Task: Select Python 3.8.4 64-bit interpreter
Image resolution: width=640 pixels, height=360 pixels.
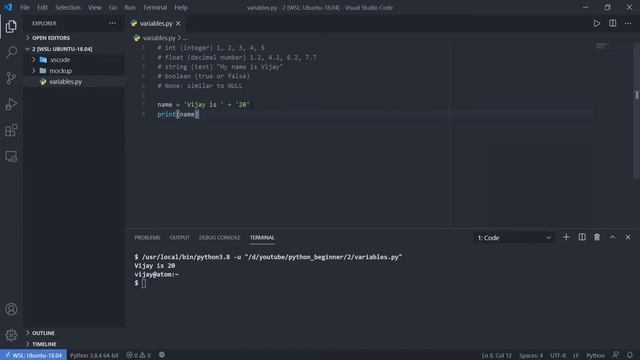Action: pos(94,355)
